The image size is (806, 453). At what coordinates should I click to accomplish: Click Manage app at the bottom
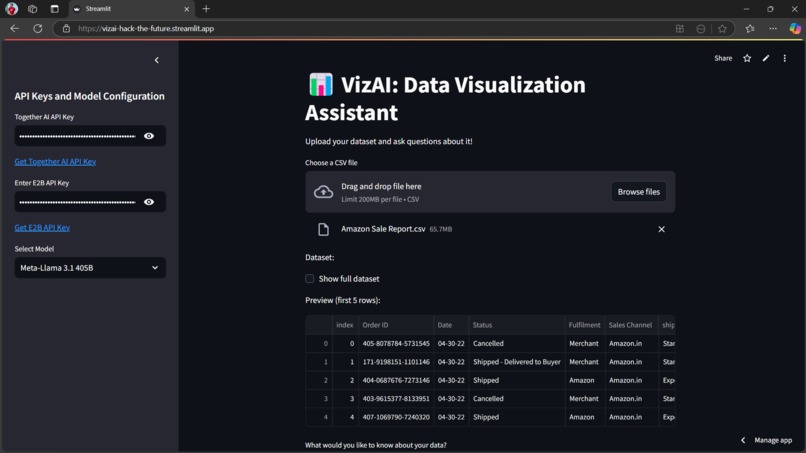[773, 440]
